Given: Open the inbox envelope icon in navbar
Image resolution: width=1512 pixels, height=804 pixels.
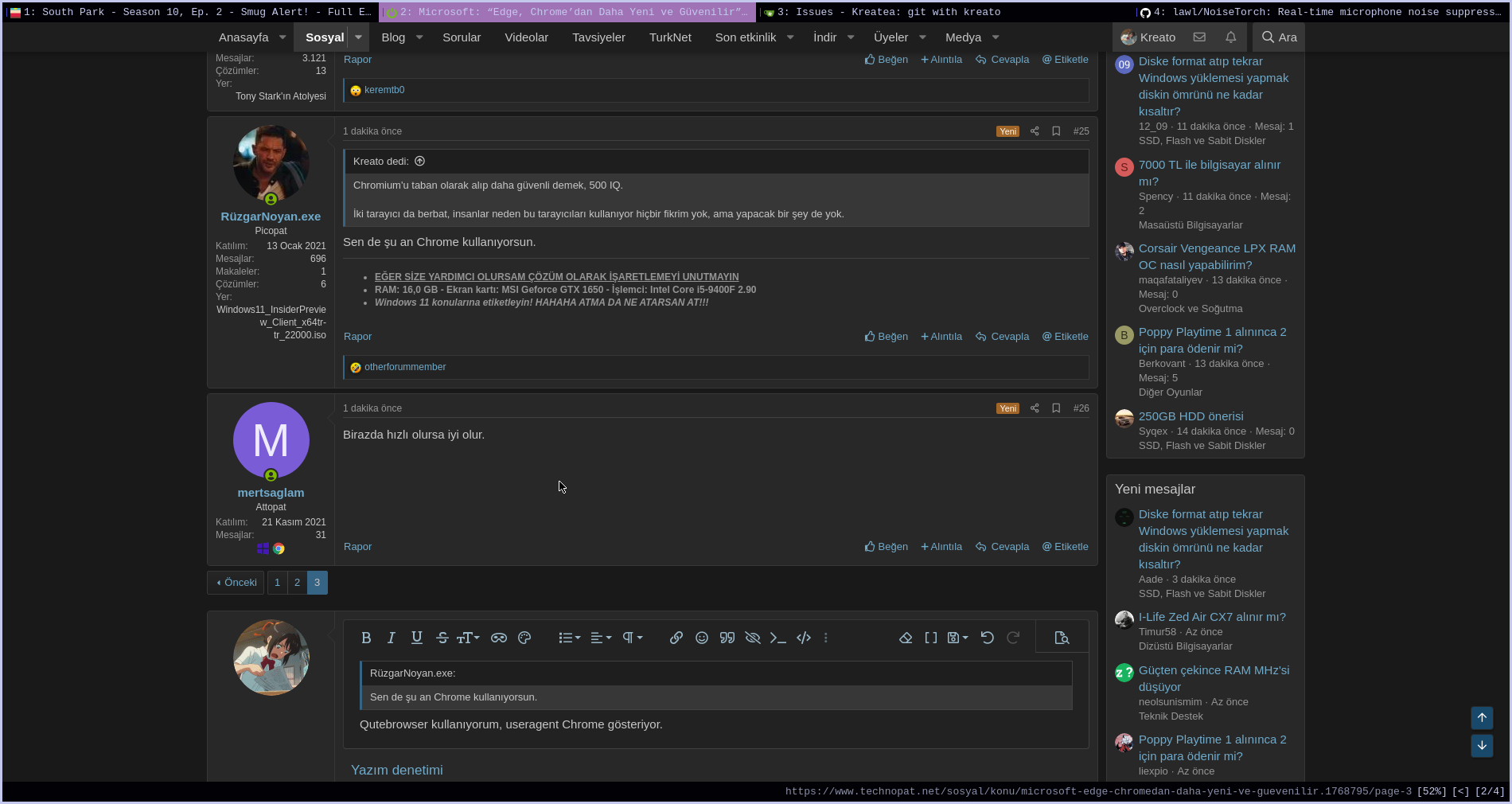Looking at the screenshot, I should tap(1199, 37).
